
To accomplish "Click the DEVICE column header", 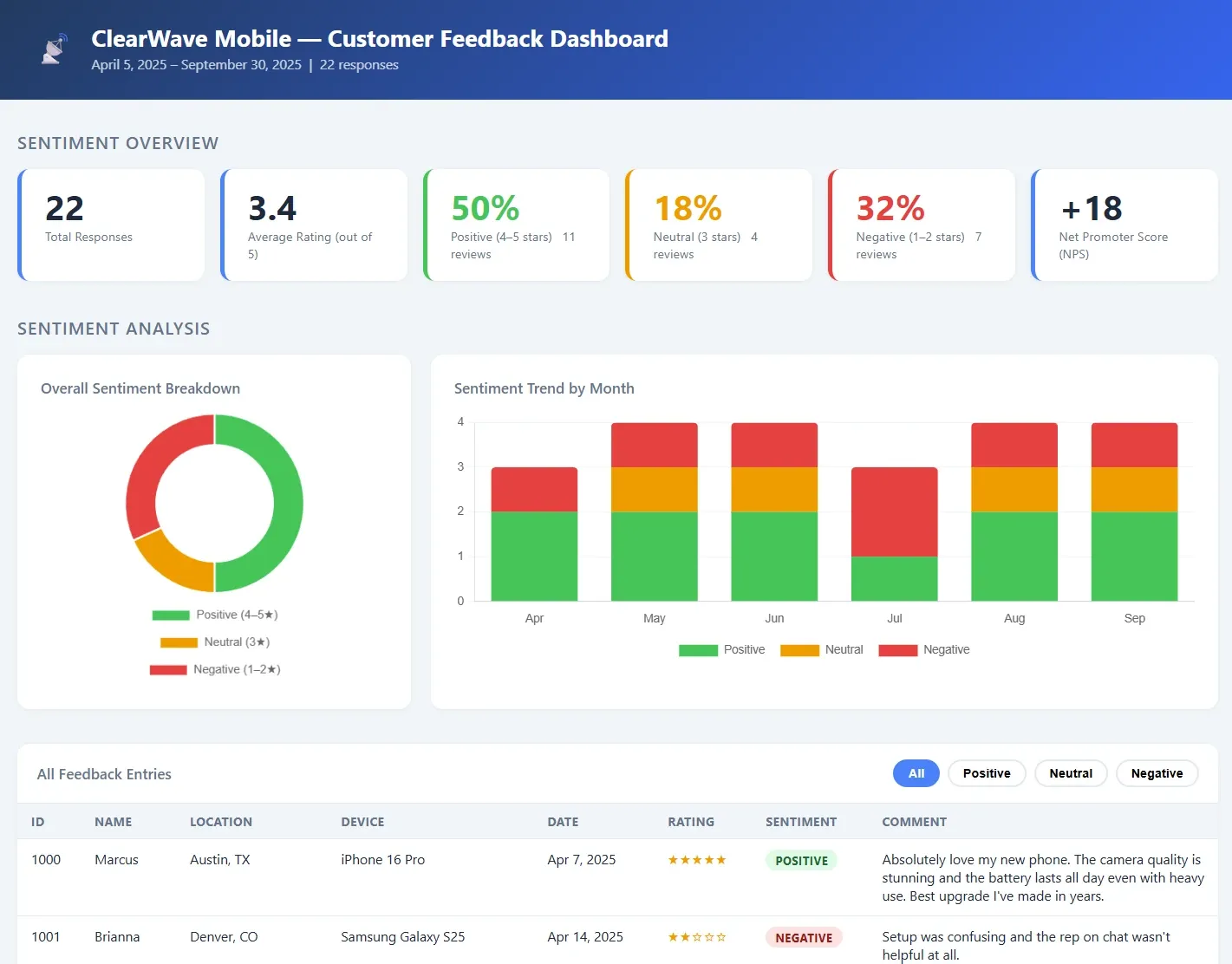I will point(362,822).
